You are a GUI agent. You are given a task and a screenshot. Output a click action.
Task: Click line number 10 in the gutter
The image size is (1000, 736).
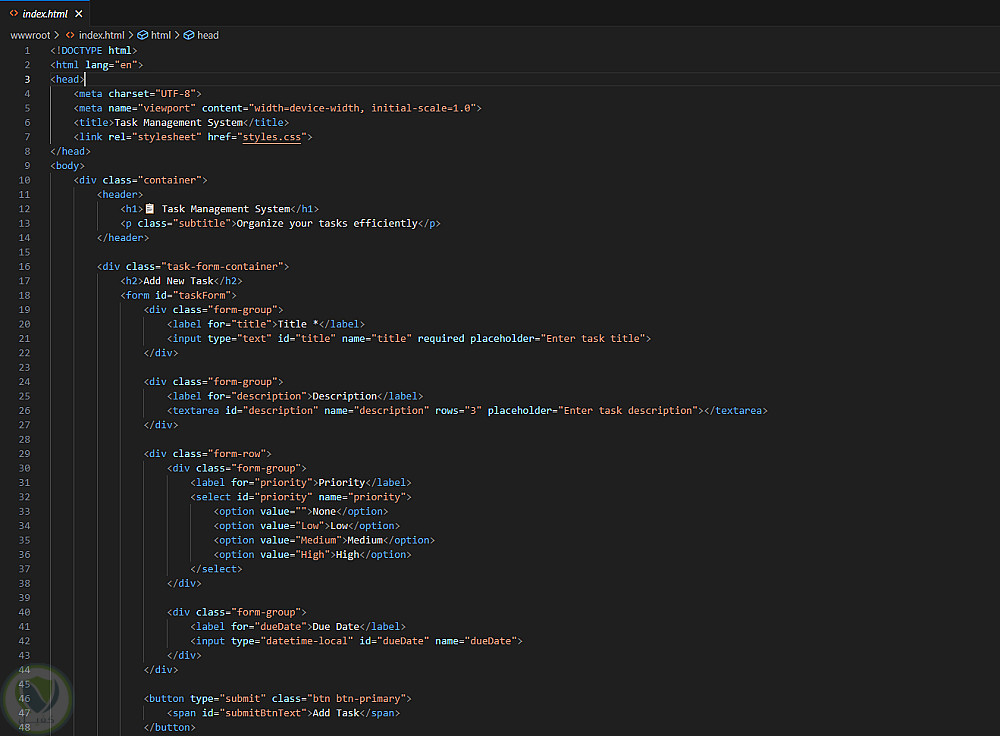pos(24,180)
